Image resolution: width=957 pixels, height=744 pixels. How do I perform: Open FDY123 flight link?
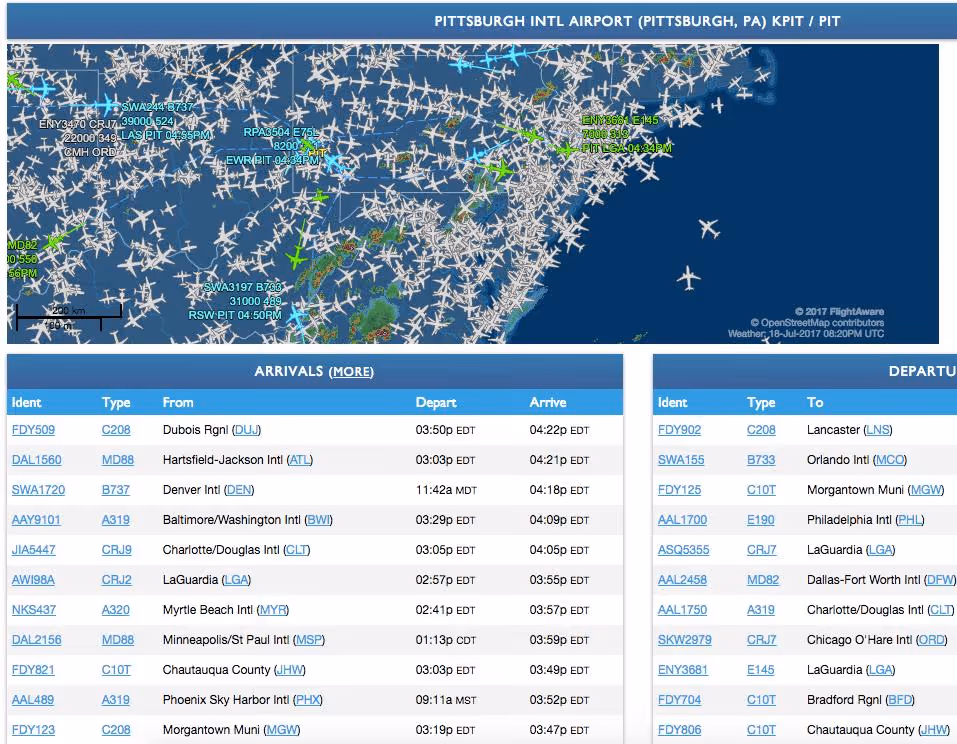click(33, 729)
